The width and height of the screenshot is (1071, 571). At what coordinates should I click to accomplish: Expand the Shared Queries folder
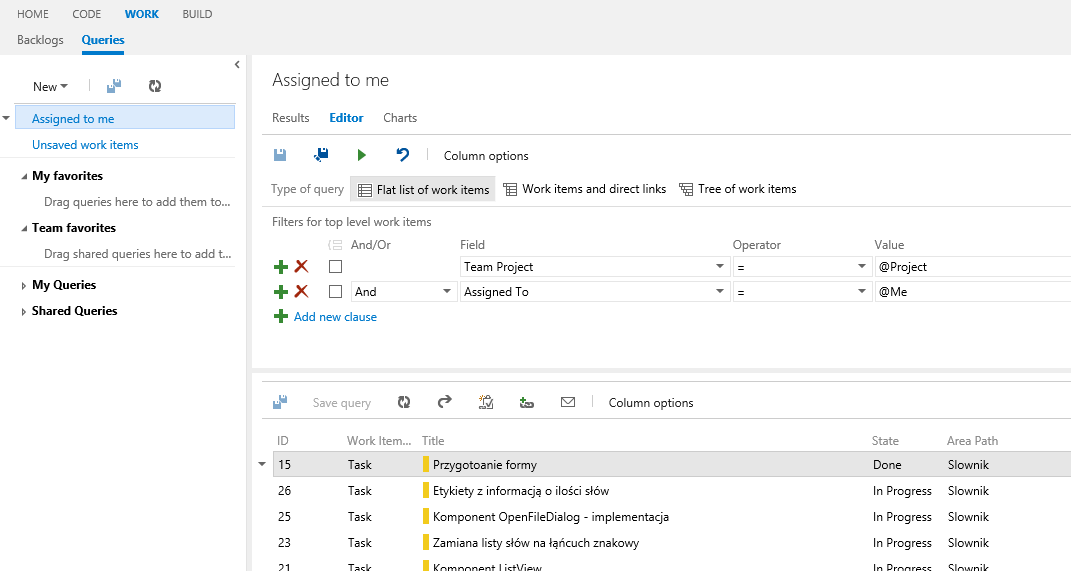coord(24,312)
